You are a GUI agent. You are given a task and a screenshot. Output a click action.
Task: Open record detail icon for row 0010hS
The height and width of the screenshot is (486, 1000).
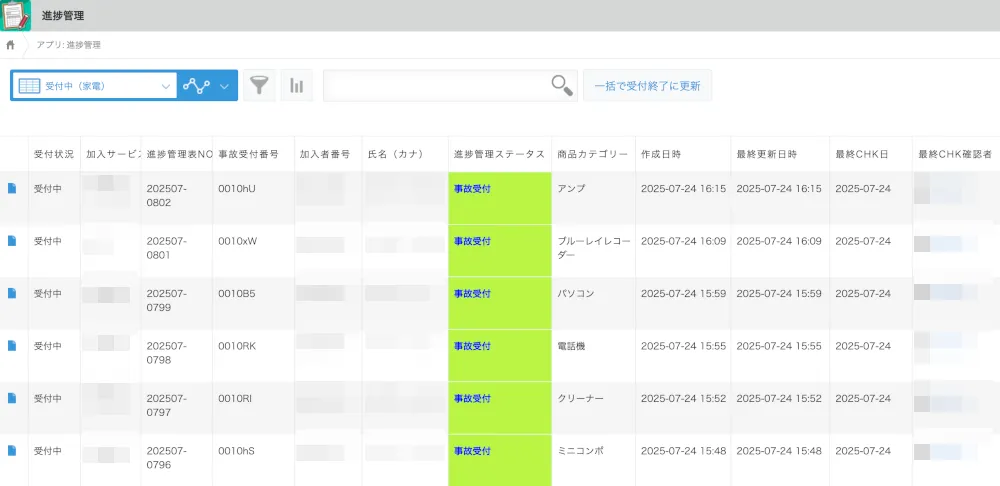(x=13, y=451)
